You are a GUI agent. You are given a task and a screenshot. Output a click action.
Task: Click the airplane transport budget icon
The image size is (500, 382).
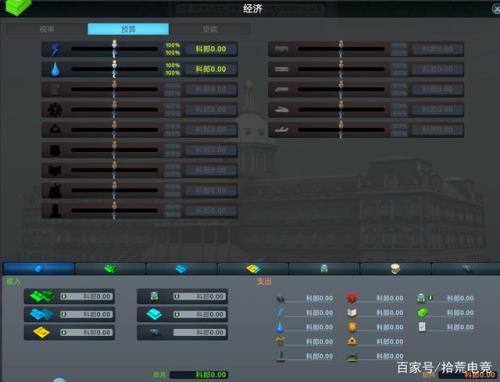point(282,130)
